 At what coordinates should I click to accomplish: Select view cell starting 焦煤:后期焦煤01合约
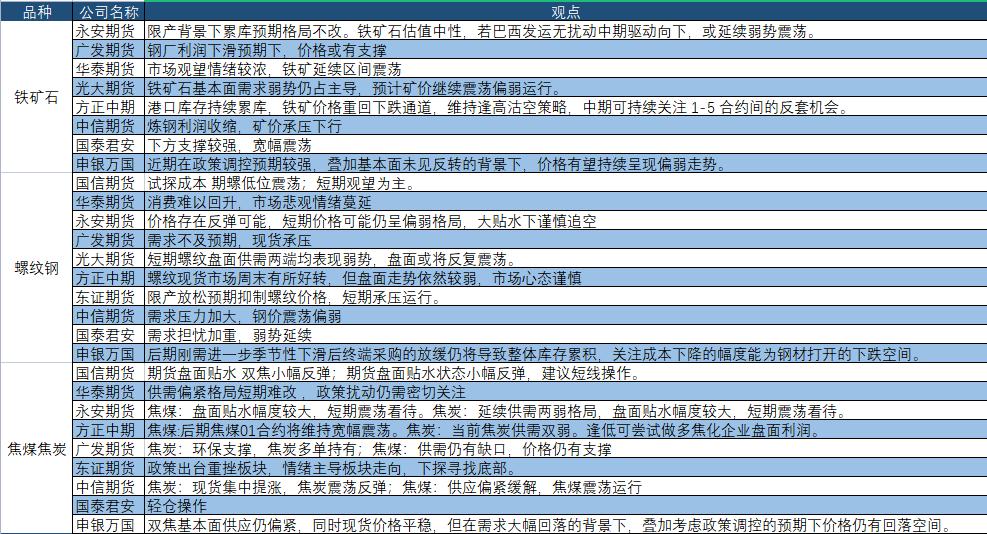coord(565,430)
